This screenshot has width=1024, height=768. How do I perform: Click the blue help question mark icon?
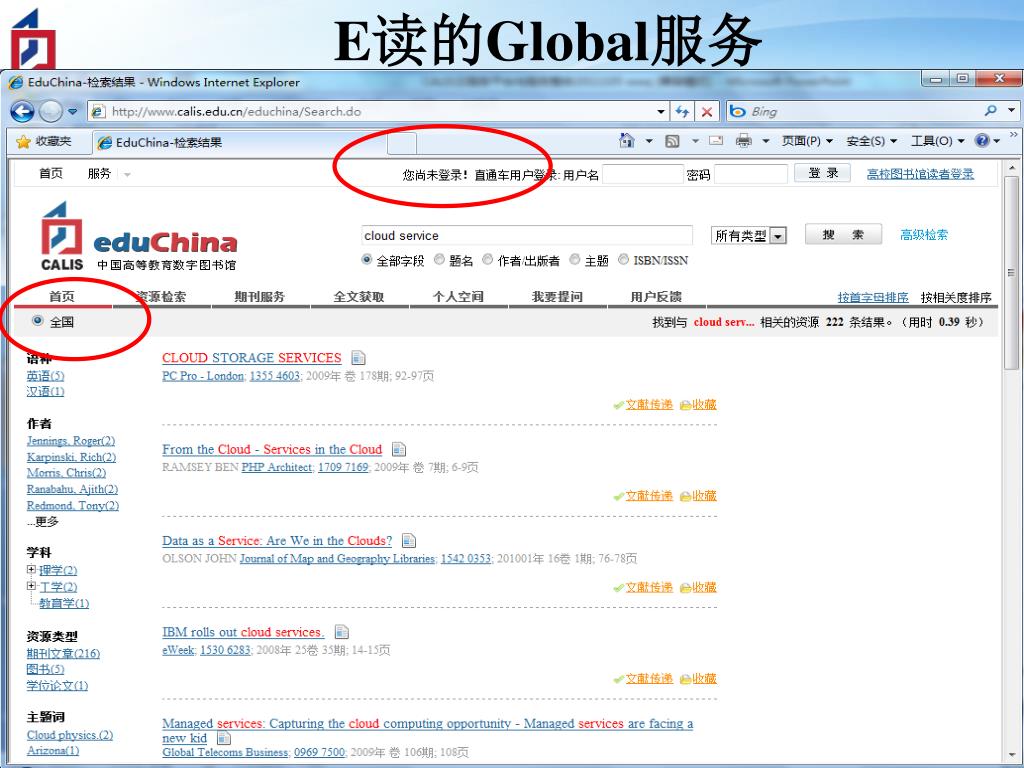pos(982,140)
